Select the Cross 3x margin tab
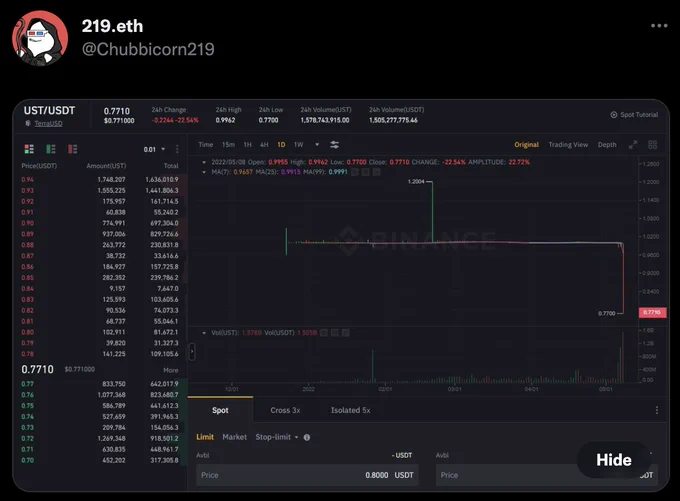 285,410
